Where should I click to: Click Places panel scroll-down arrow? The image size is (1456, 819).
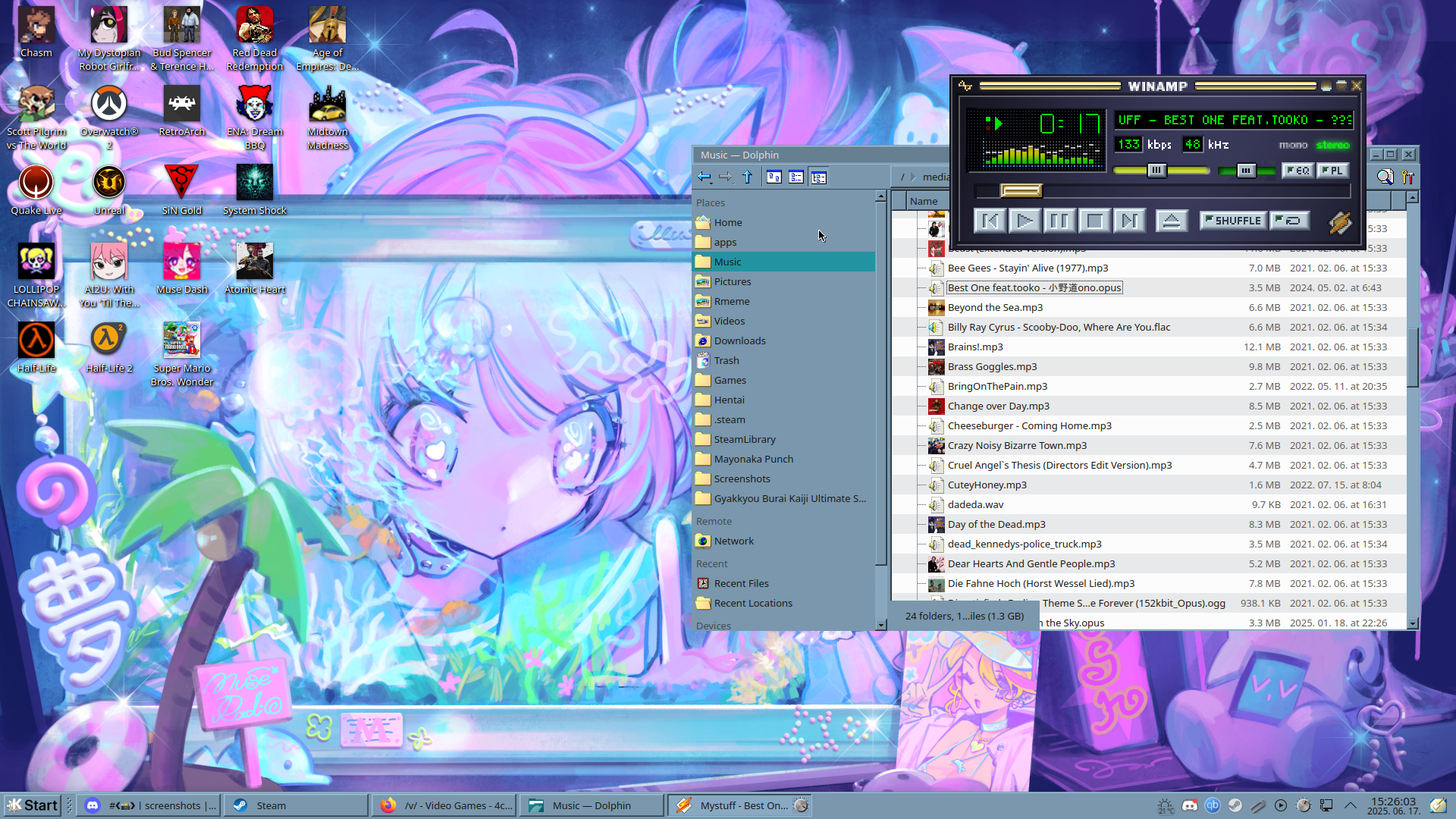[x=880, y=625]
